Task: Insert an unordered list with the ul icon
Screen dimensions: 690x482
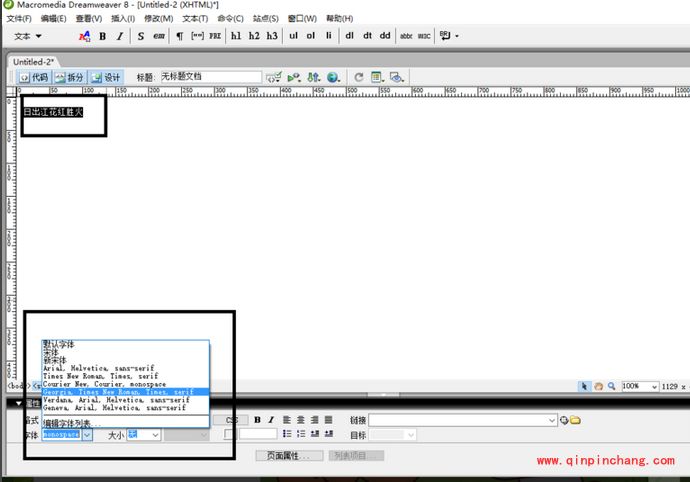Action: 293,36
